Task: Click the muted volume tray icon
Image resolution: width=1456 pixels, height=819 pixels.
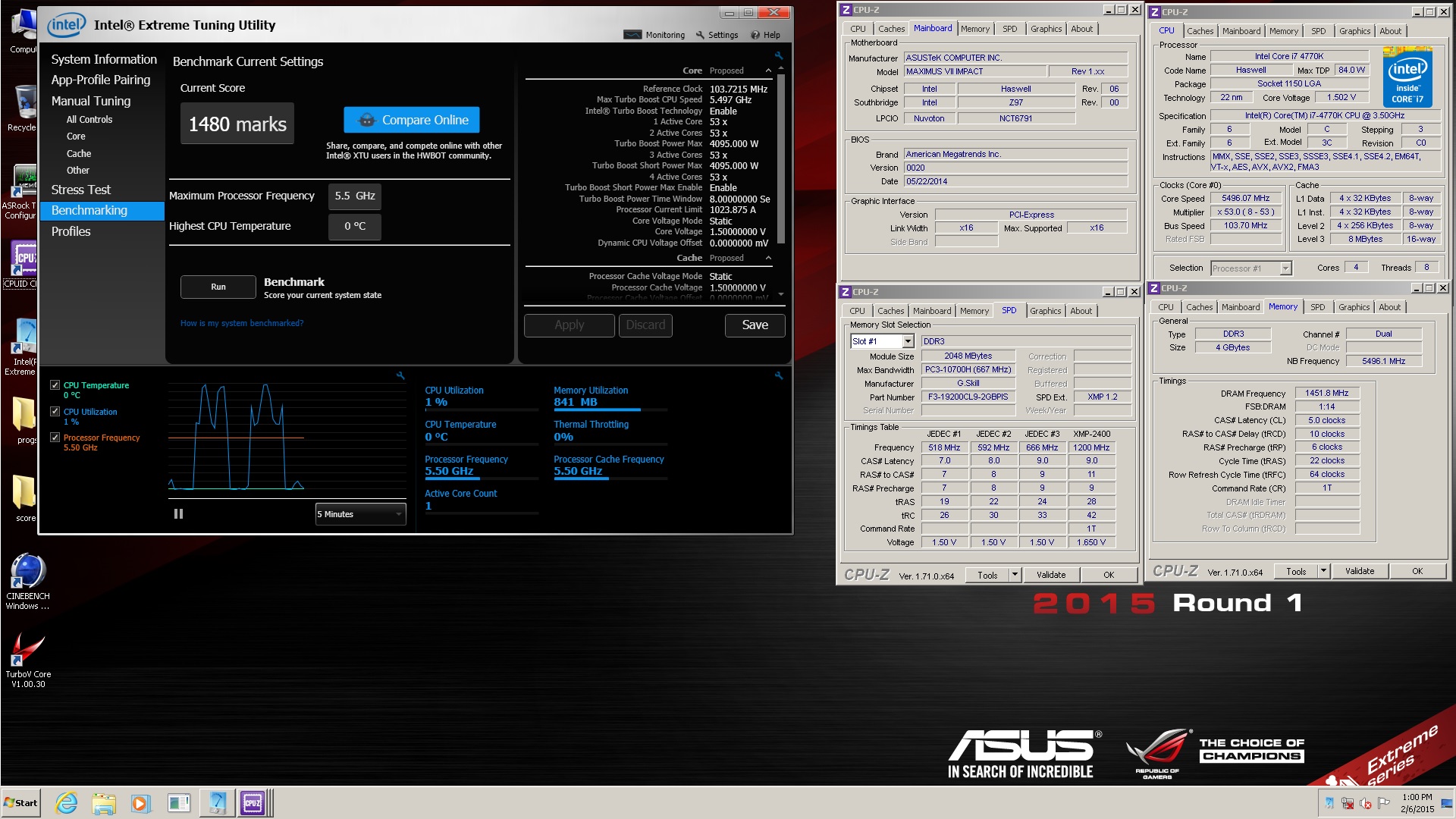Action: click(x=1366, y=802)
